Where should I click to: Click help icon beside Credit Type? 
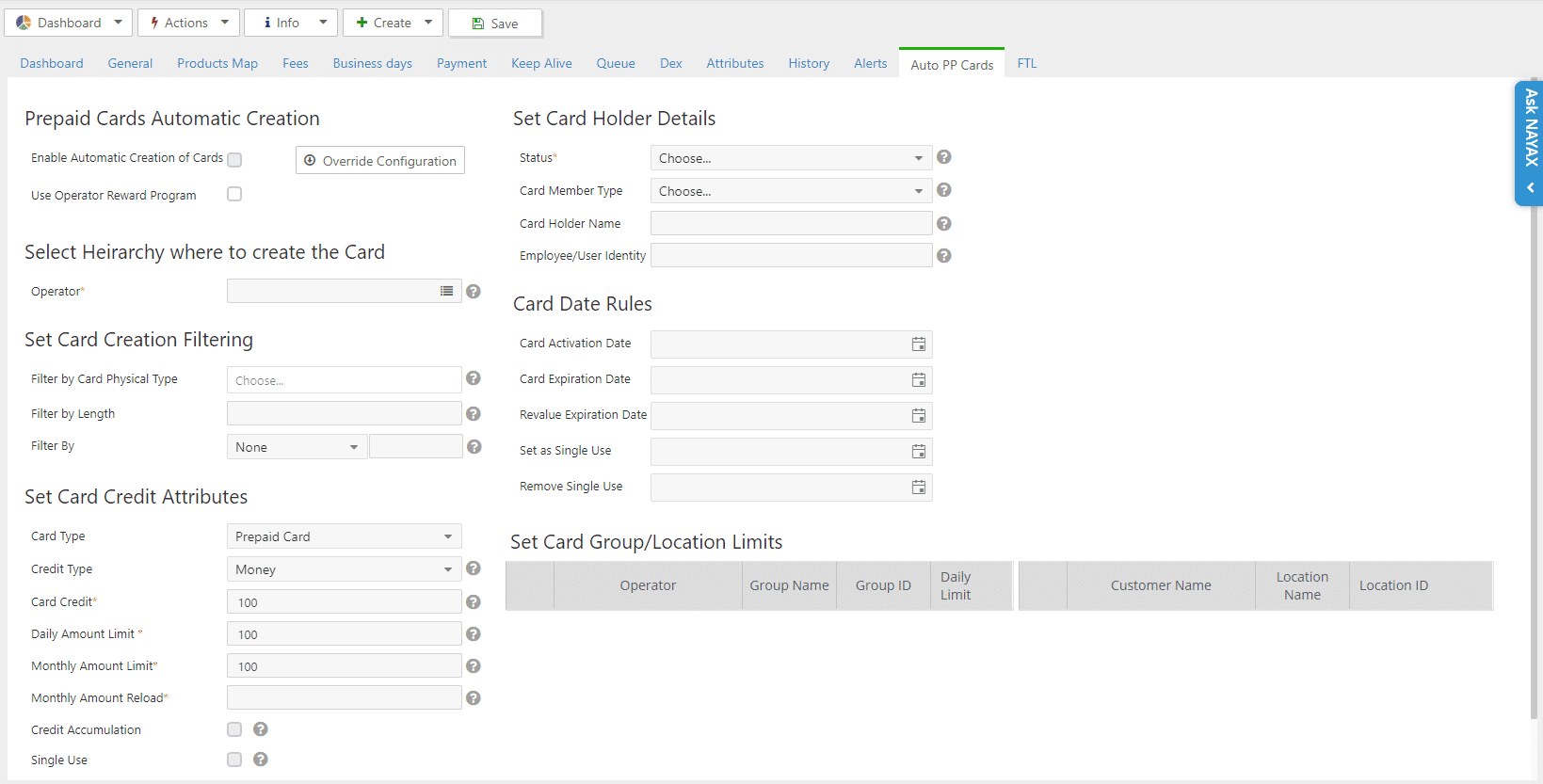point(474,568)
